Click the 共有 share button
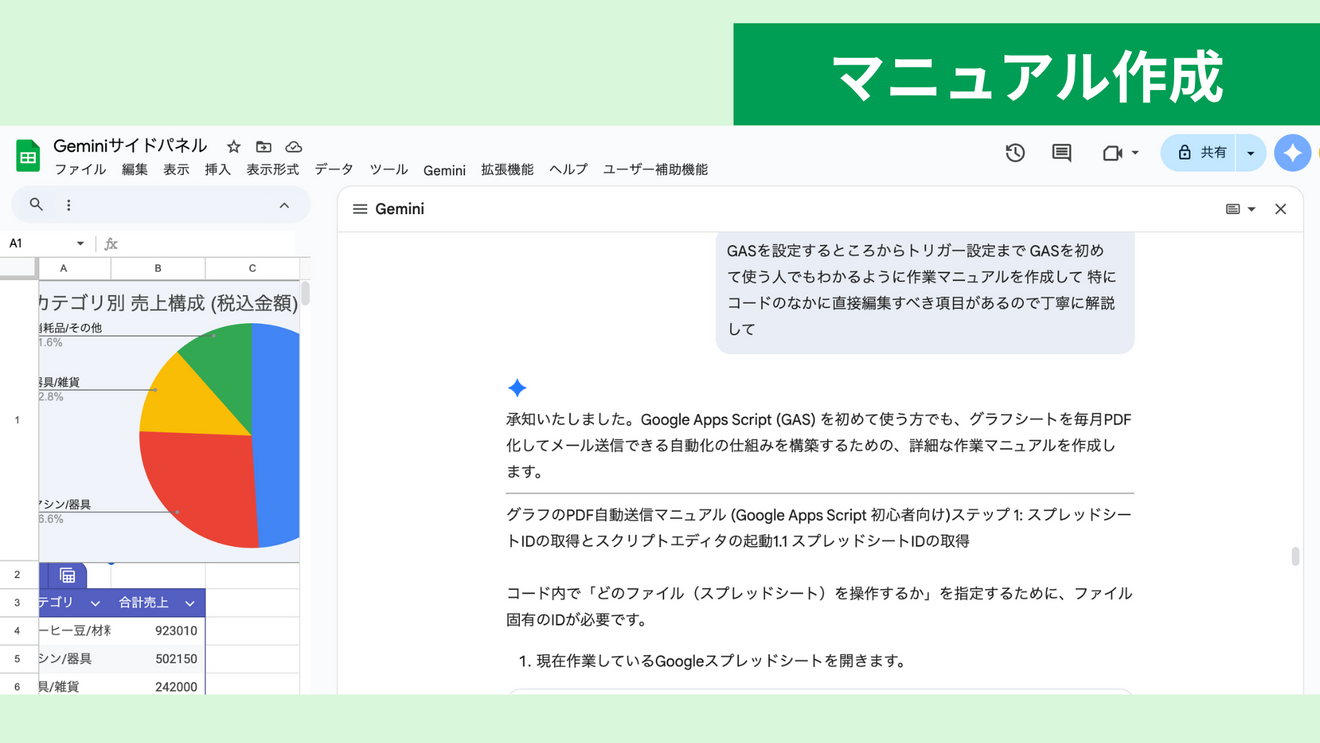 [x=1200, y=153]
